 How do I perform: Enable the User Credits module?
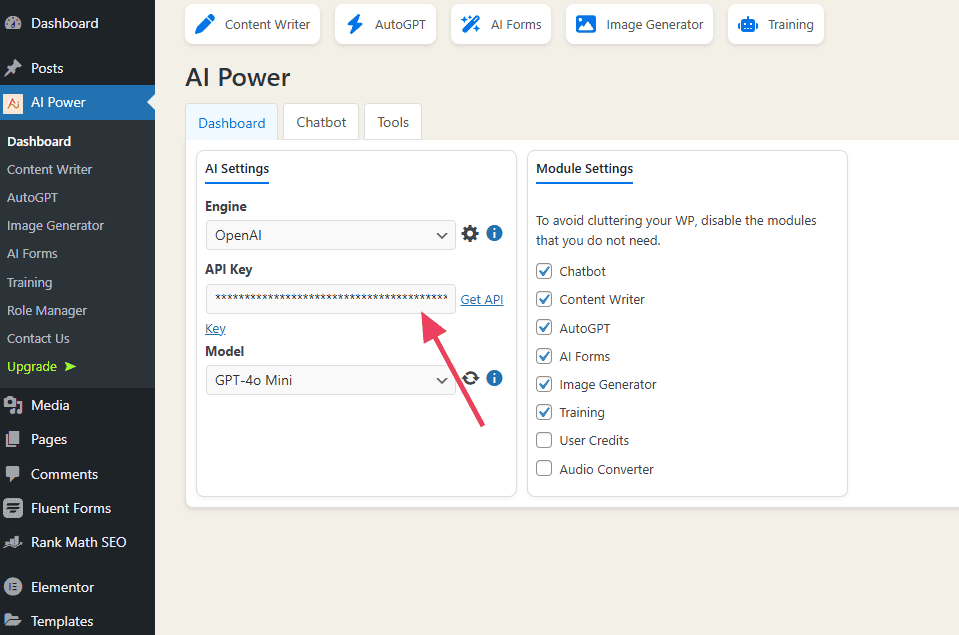[544, 440]
